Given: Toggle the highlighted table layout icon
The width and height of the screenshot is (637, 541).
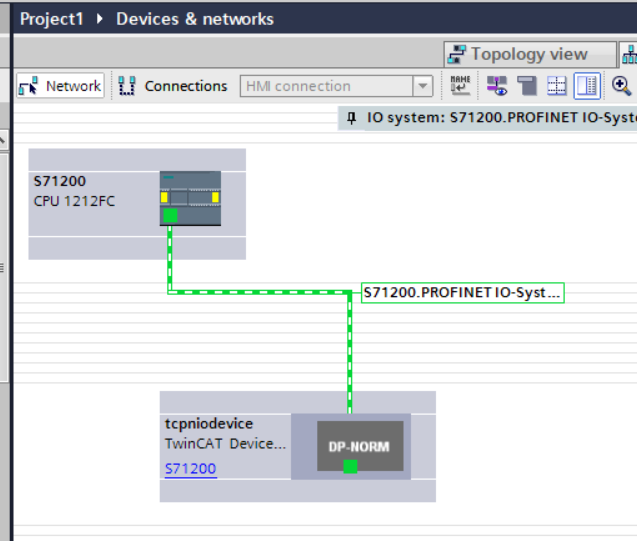Looking at the screenshot, I should click(587, 86).
